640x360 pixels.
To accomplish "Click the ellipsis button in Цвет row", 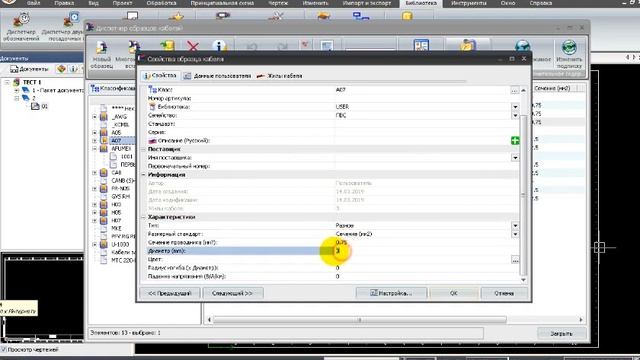I will click(515, 260).
